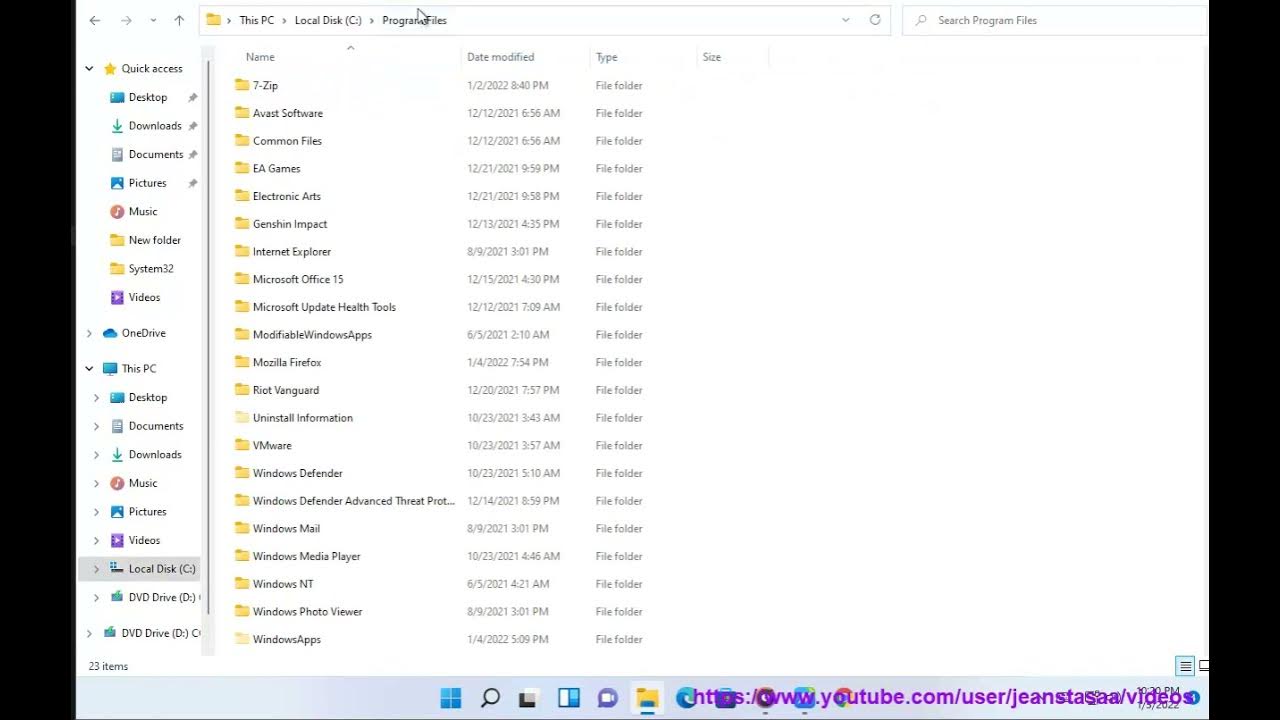This screenshot has width=1280, height=720.
Task: Go forward using the forward arrow
Action: point(126,20)
